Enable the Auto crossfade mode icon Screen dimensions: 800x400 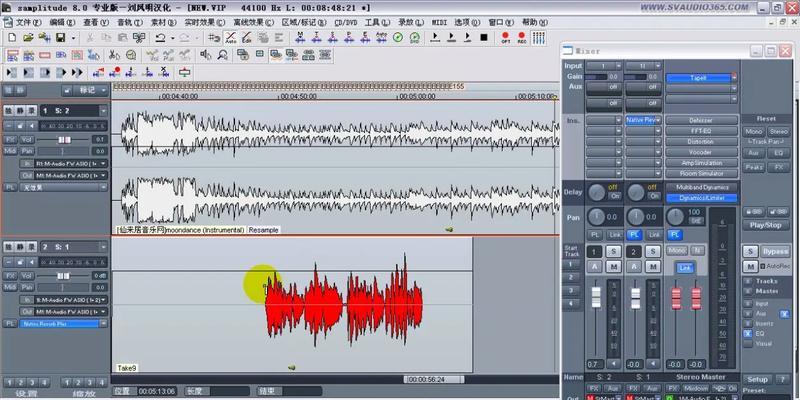(231, 38)
